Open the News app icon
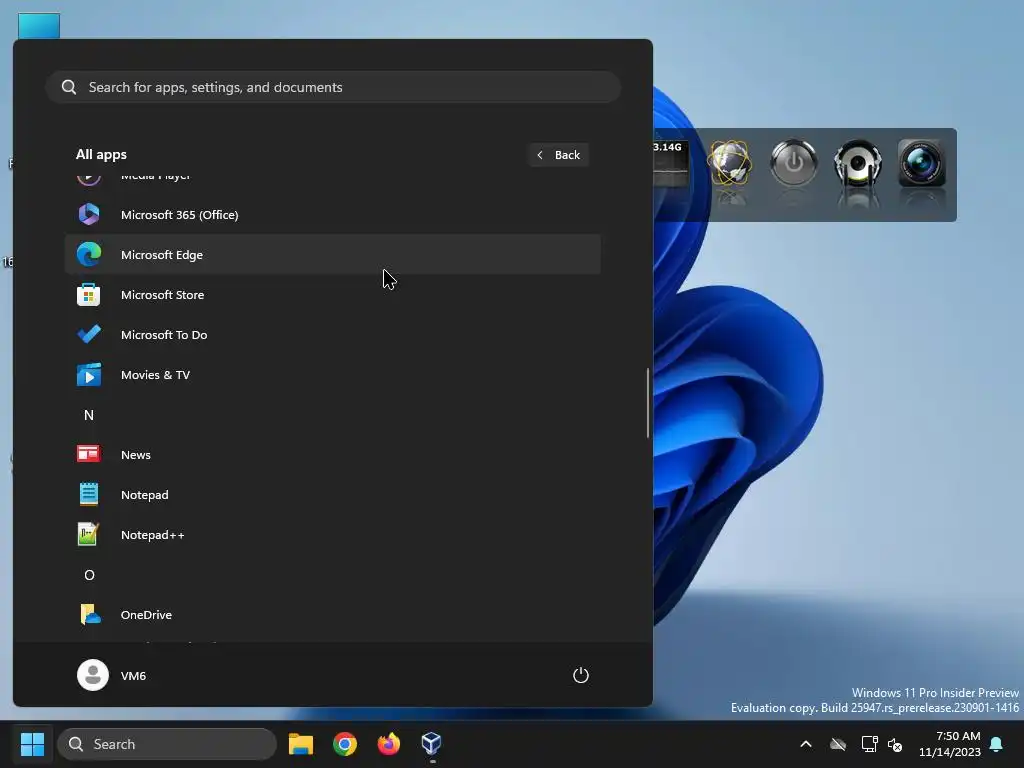This screenshot has width=1024, height=768. point(89,455)
